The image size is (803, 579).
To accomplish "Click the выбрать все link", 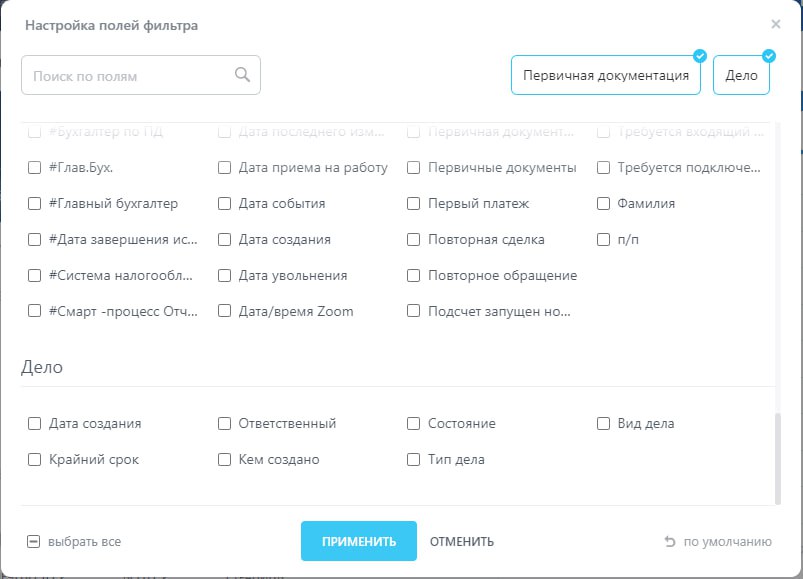I will [85, 542].
